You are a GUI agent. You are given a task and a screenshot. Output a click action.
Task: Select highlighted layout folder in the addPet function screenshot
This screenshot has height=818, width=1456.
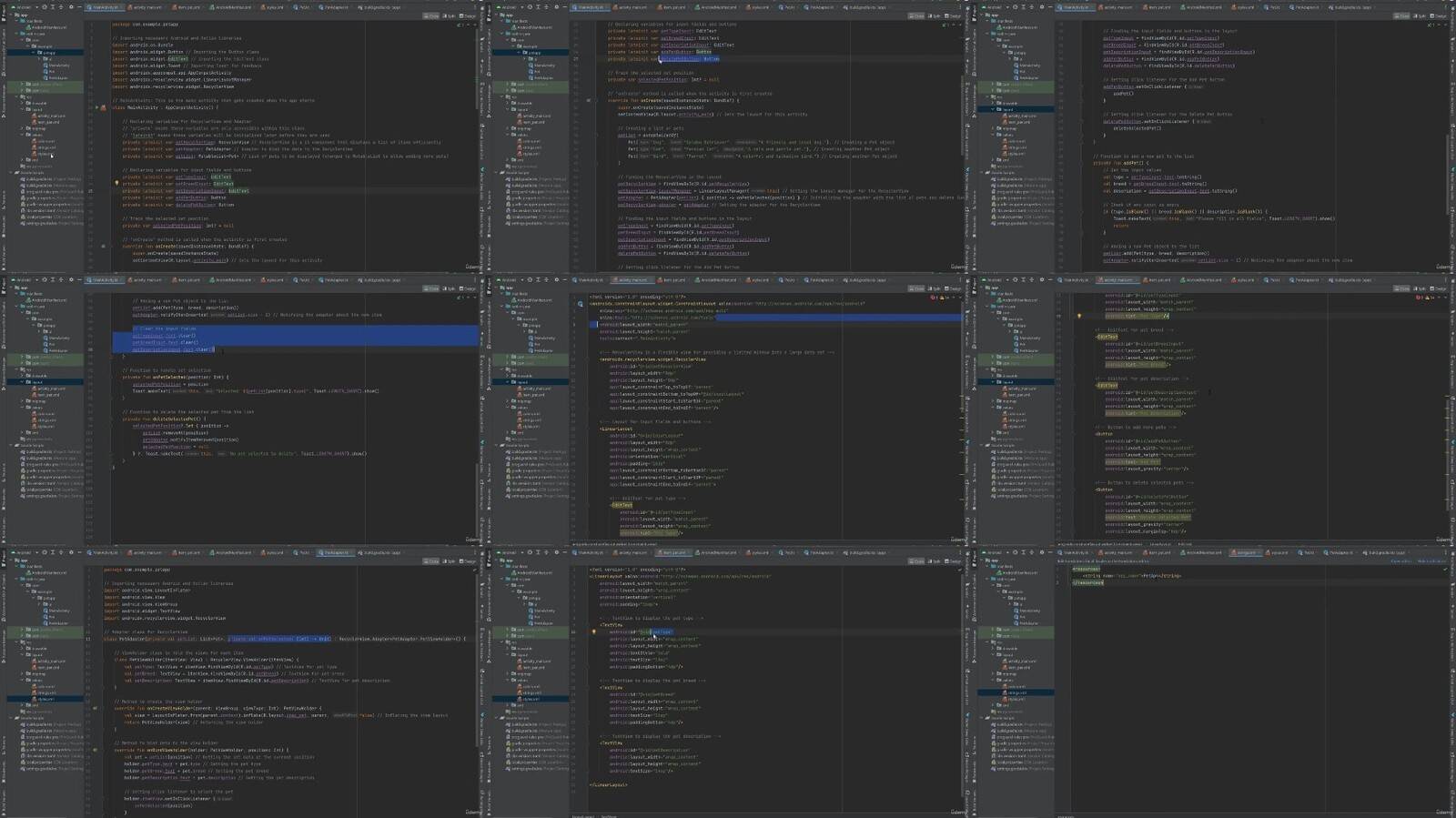tap(1016, 109)
